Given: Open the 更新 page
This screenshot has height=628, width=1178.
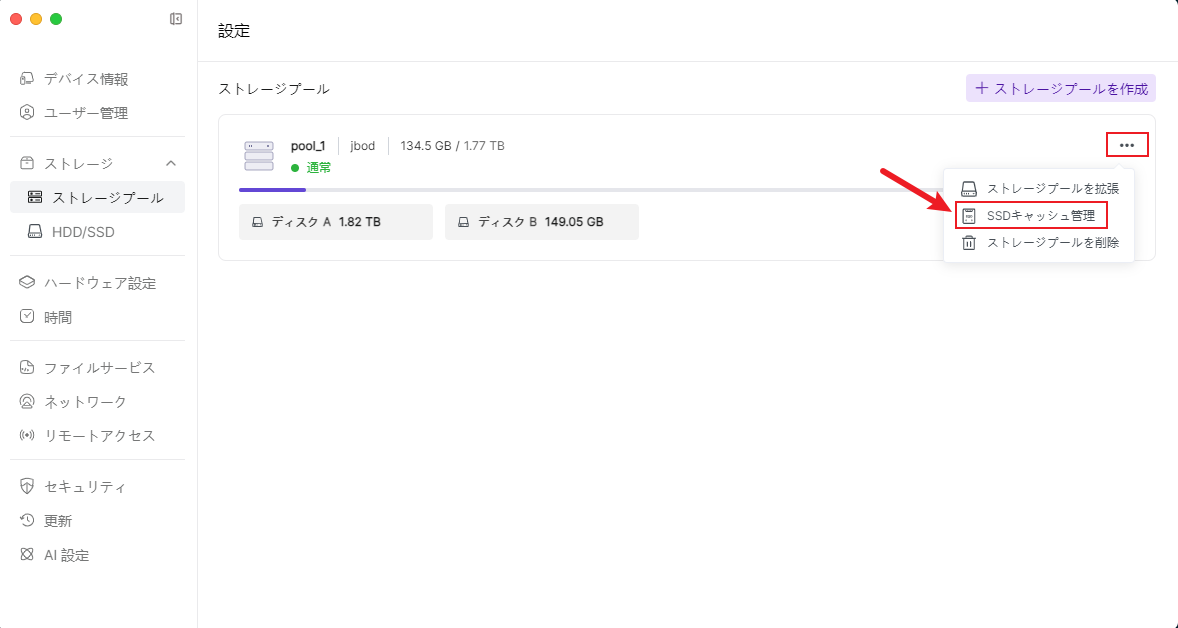Looking at the screenshot, I should tap(58, 521).
